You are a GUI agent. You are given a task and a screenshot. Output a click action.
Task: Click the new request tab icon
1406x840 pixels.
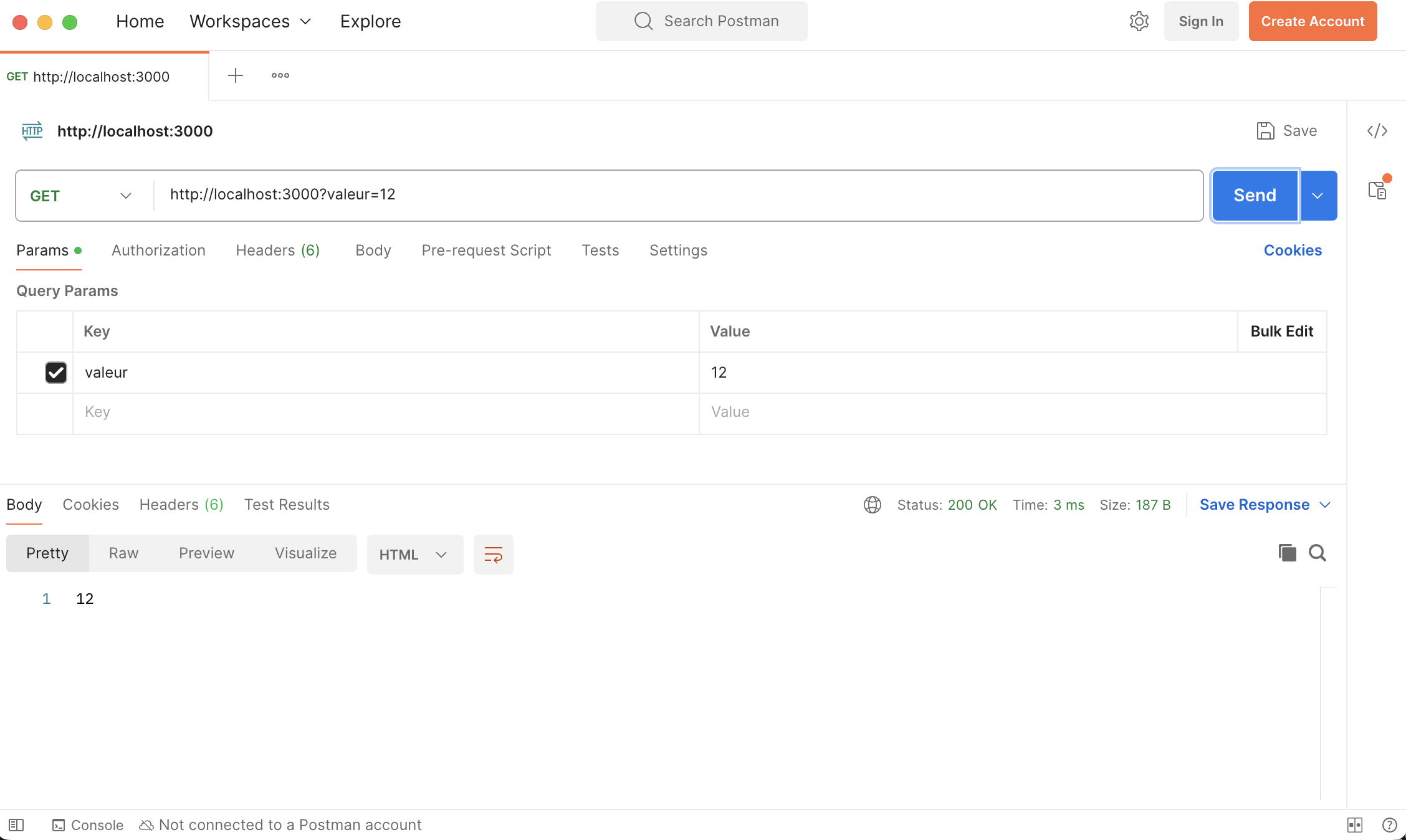point(236,75)
